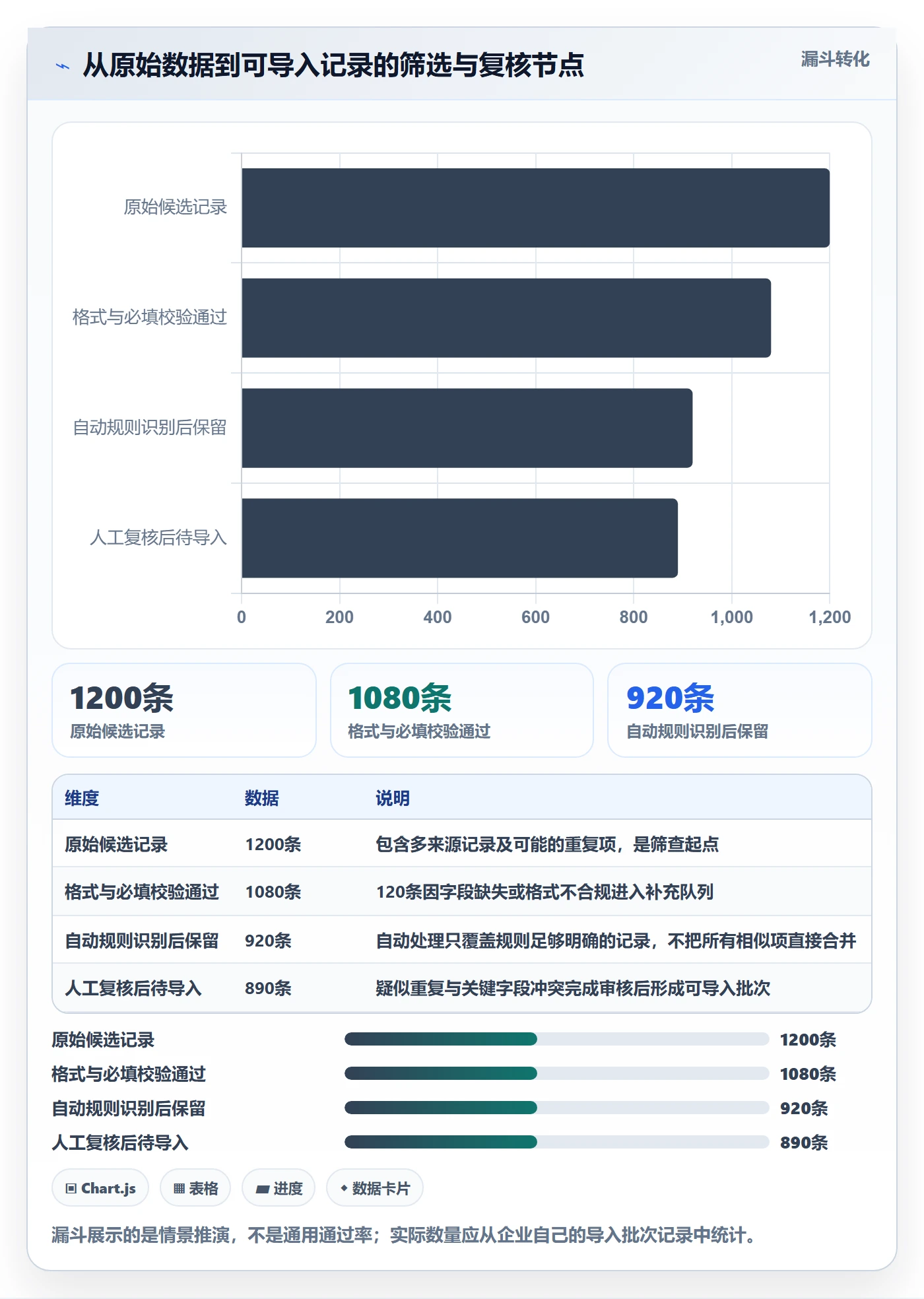Click the 1200条 data card
Viewport: 924px width, 1299px height.
[x=184, y=710]
